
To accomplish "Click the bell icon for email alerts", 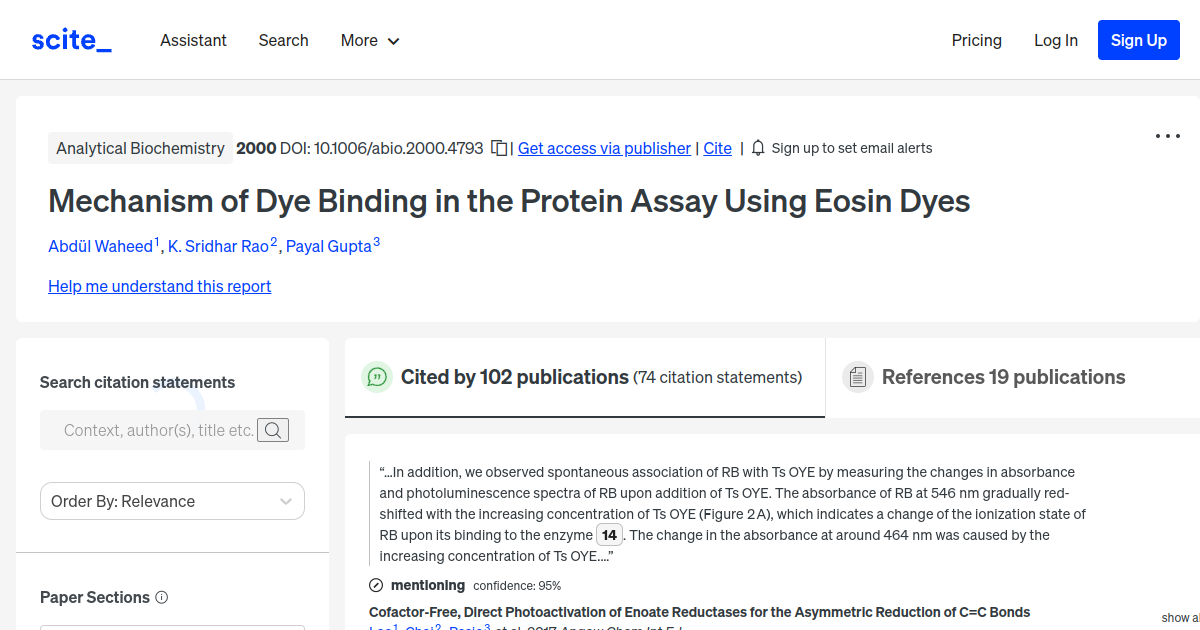I will [x=758, y=147].
